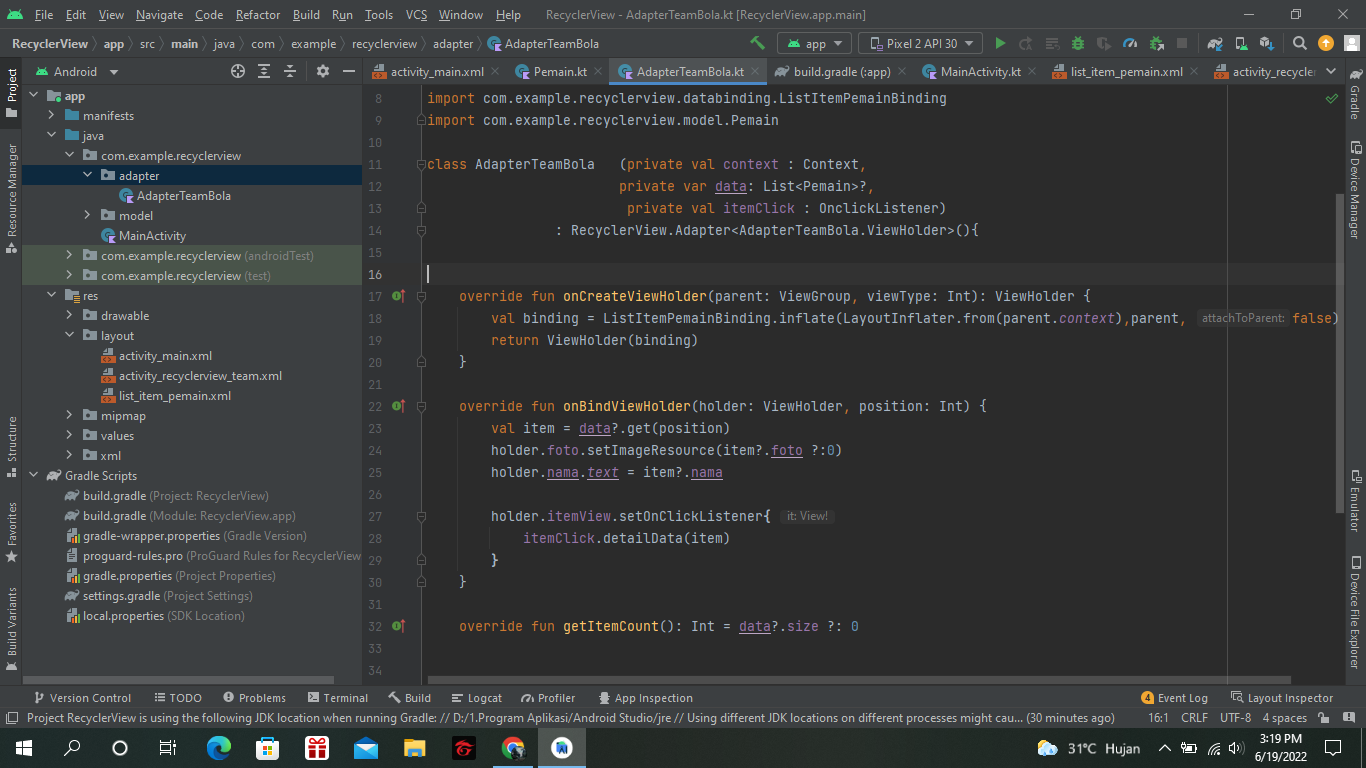Switch to the Pemain.kt tab
Image resolution: width=1366 pixels, height=768 pixels.
click(x=559, y=71)
